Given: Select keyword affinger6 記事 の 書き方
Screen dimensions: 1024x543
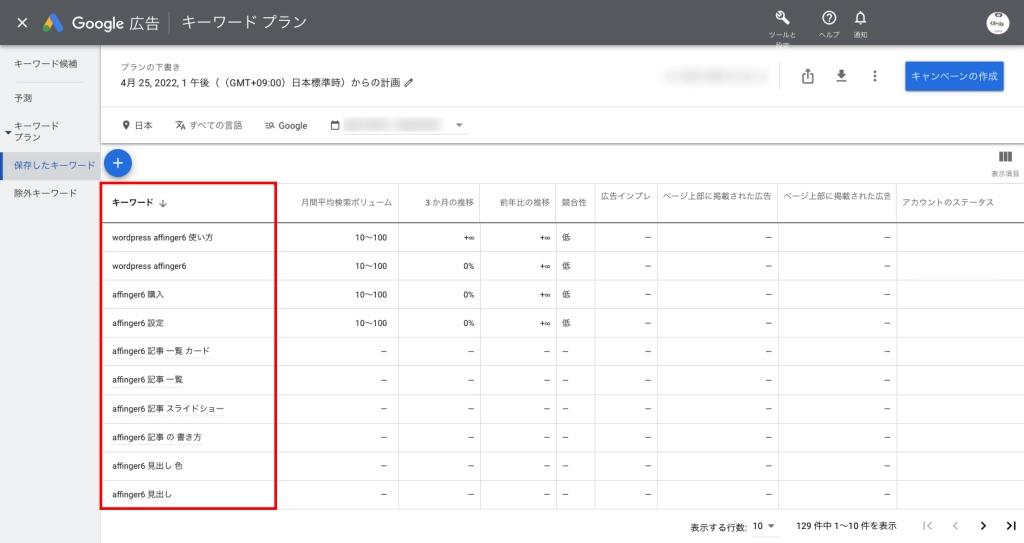Looking at the screenshot, I should (x=157, y=437).
